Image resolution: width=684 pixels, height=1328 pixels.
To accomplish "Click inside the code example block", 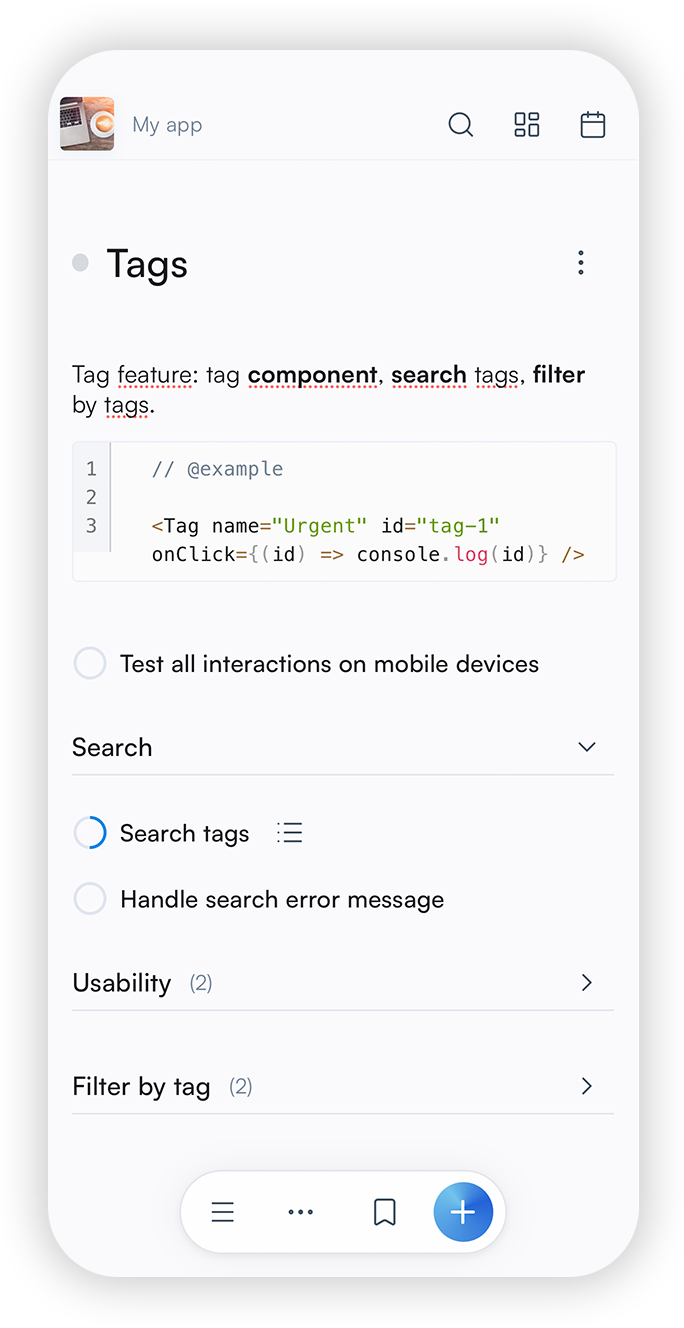I will pyautogui.click(x=360, y=510).
